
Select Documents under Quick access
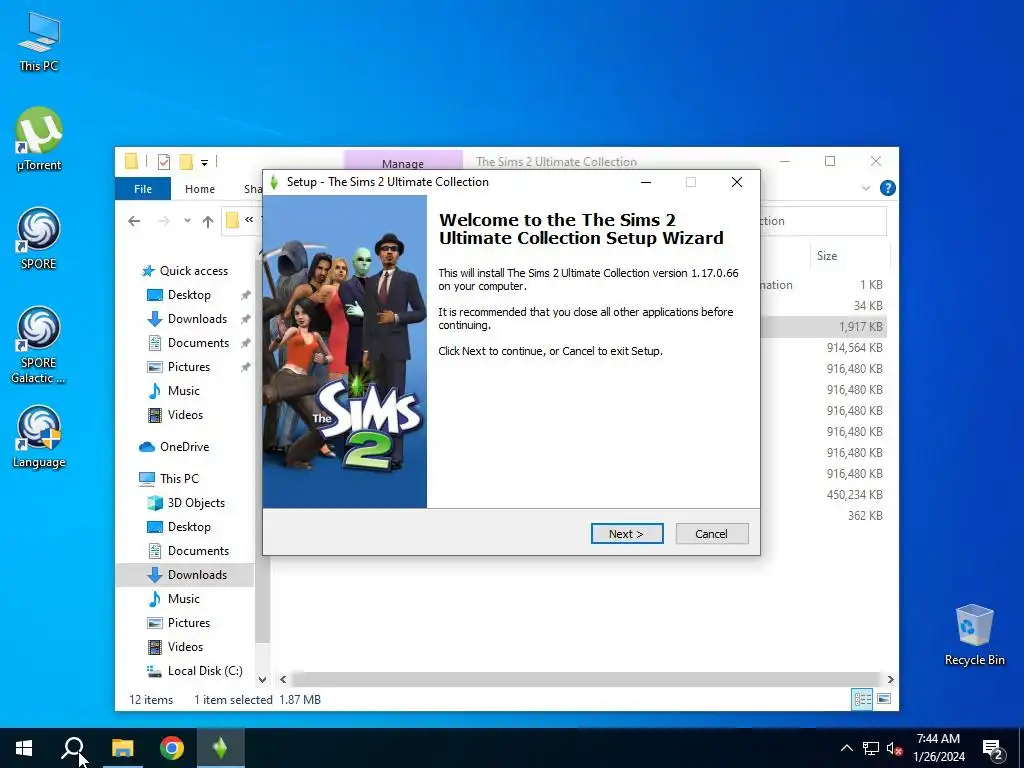[x=198, y=343]
